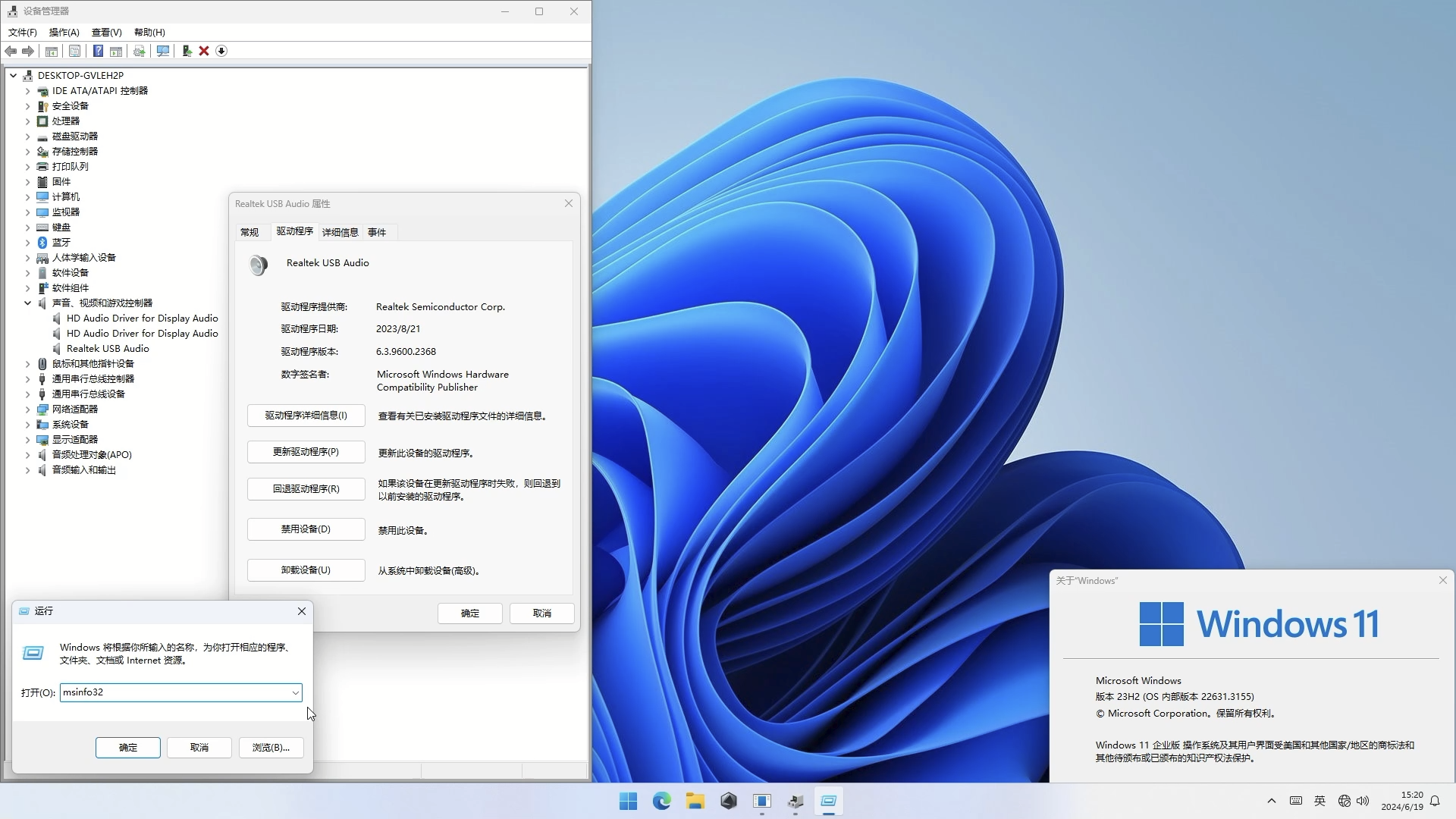Click the Help icon in Device Manager toolbar
Image resolution: width=1456 pixels, height=819 pixels.
point(98,51)
